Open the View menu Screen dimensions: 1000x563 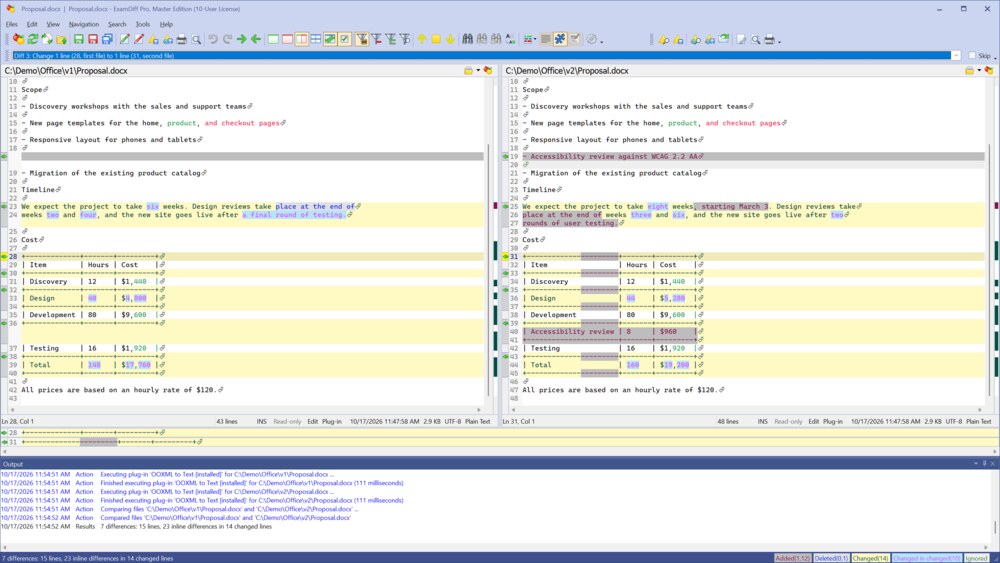click(53, 24)
